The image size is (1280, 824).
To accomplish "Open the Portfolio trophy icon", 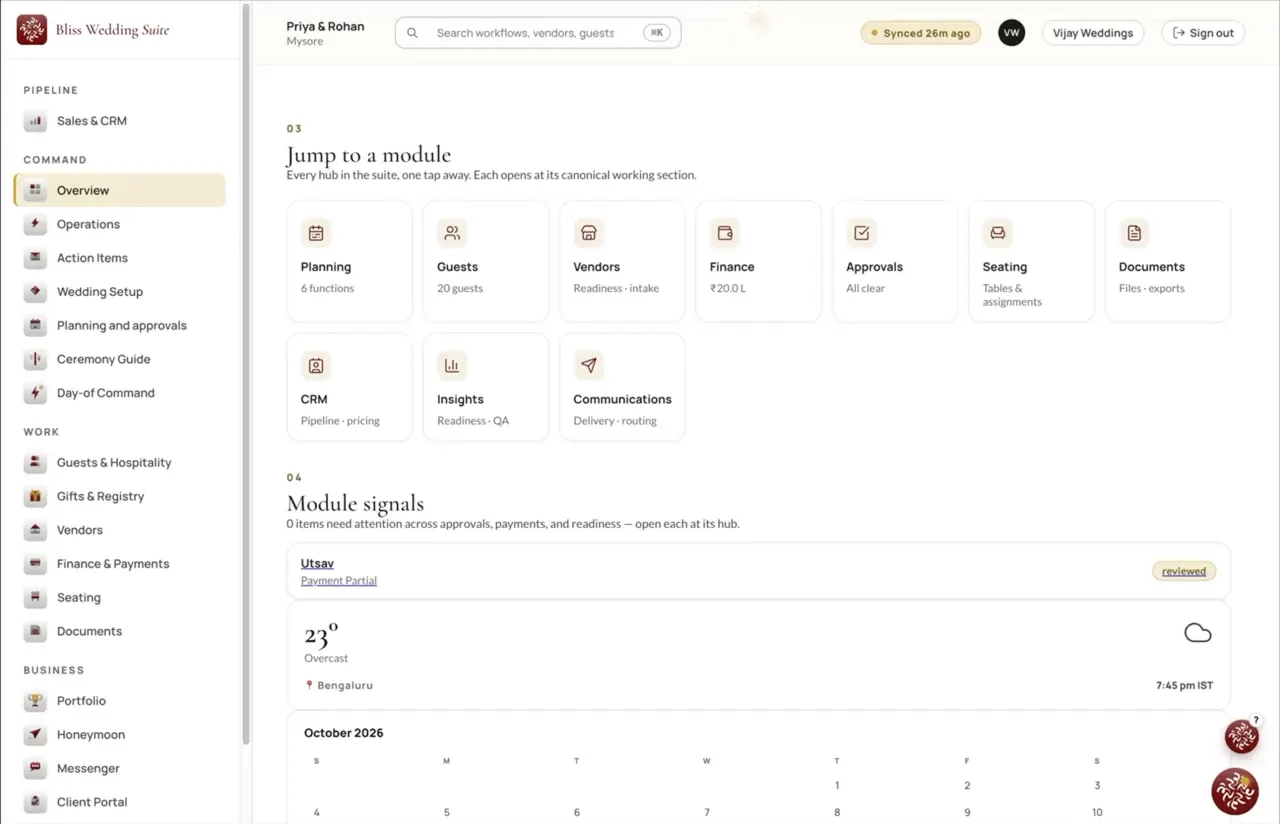I will coord(36,701).
